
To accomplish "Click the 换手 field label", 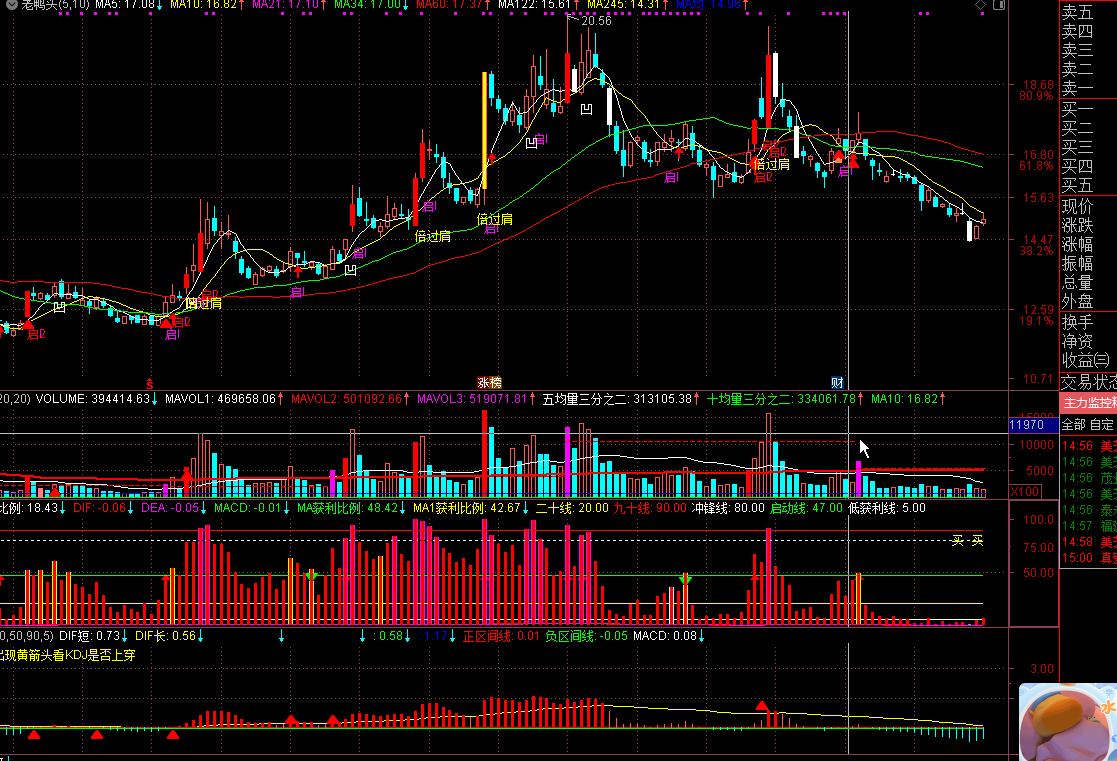I will (1077, 322).
